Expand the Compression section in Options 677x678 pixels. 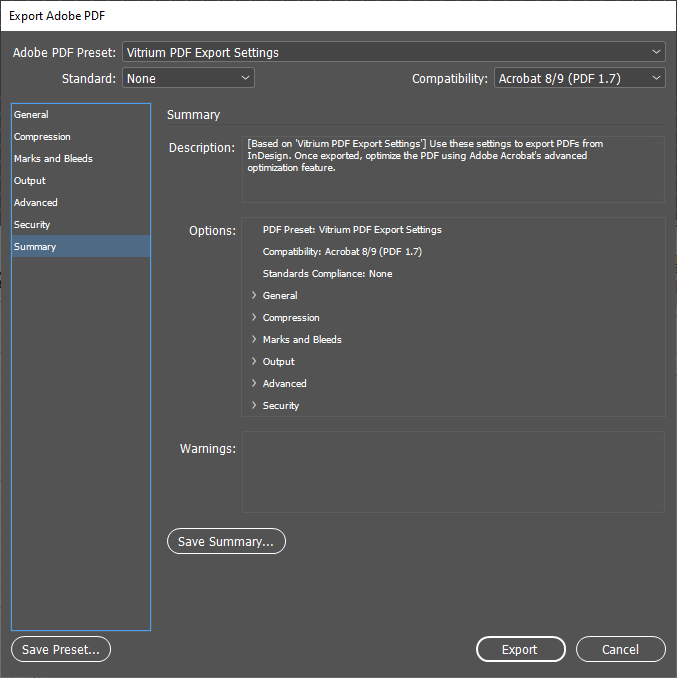(254, 317)
